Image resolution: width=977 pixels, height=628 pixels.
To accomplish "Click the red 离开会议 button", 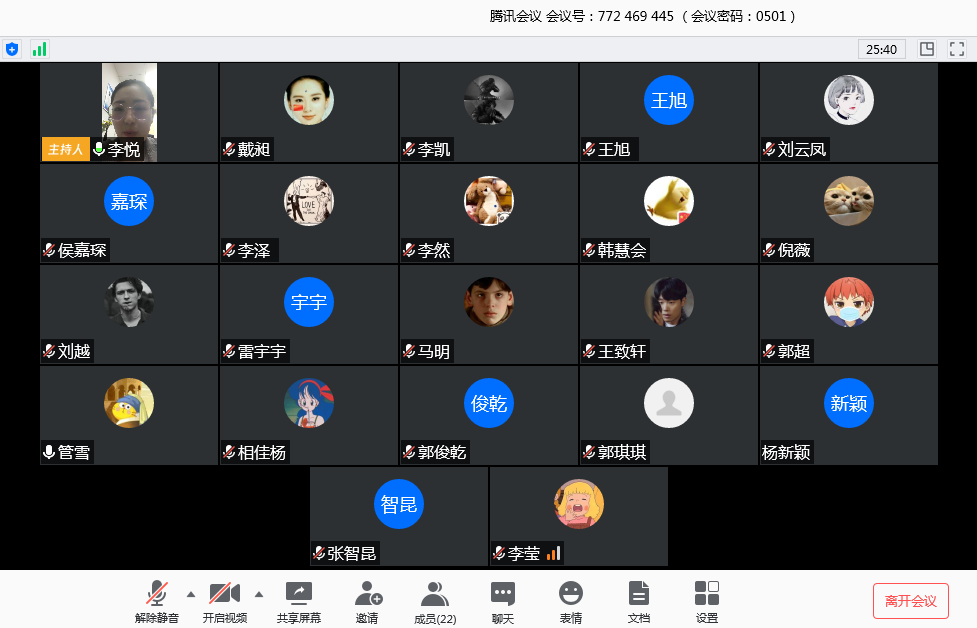I will 911,601.
